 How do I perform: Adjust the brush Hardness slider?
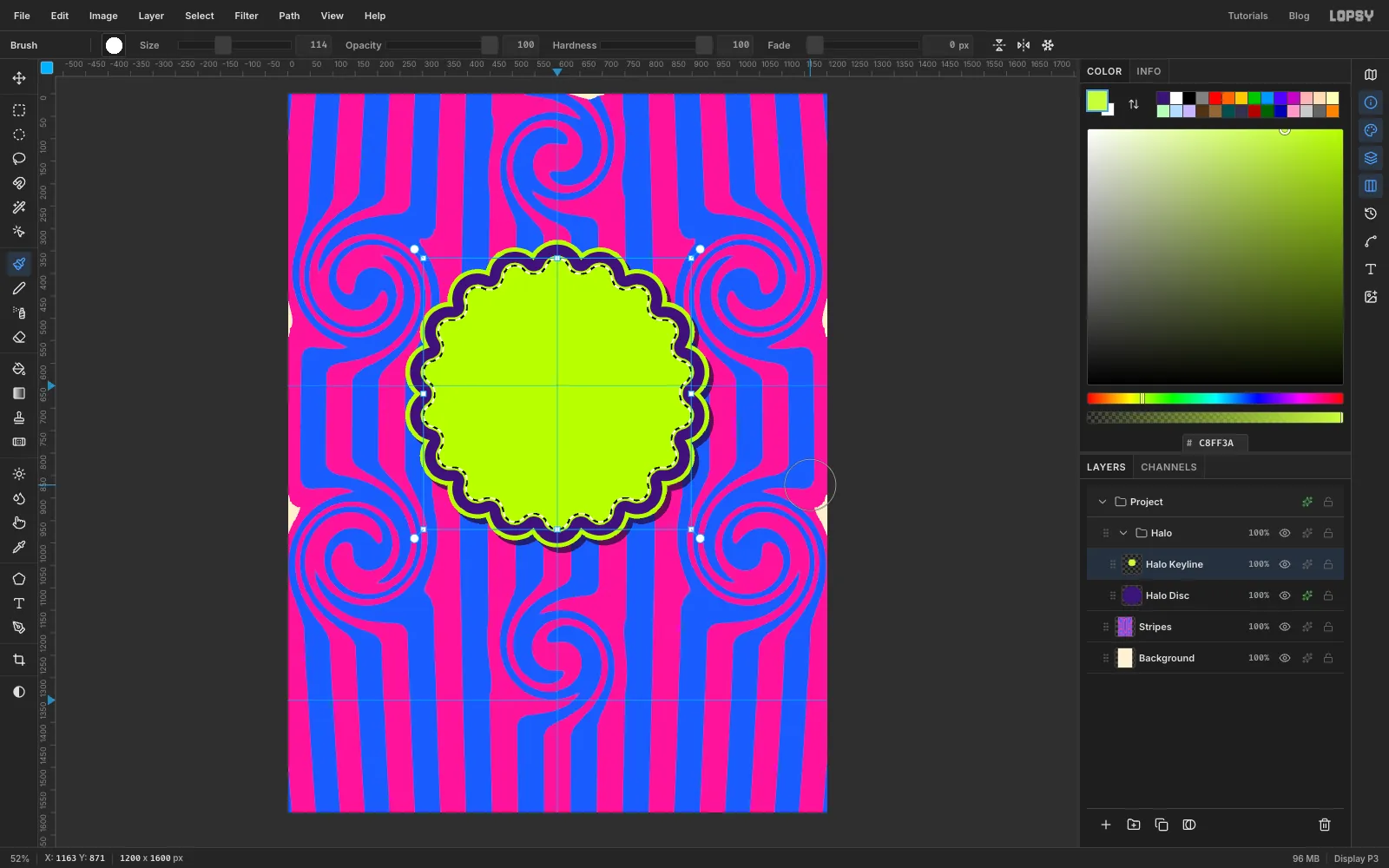[656, 45]
